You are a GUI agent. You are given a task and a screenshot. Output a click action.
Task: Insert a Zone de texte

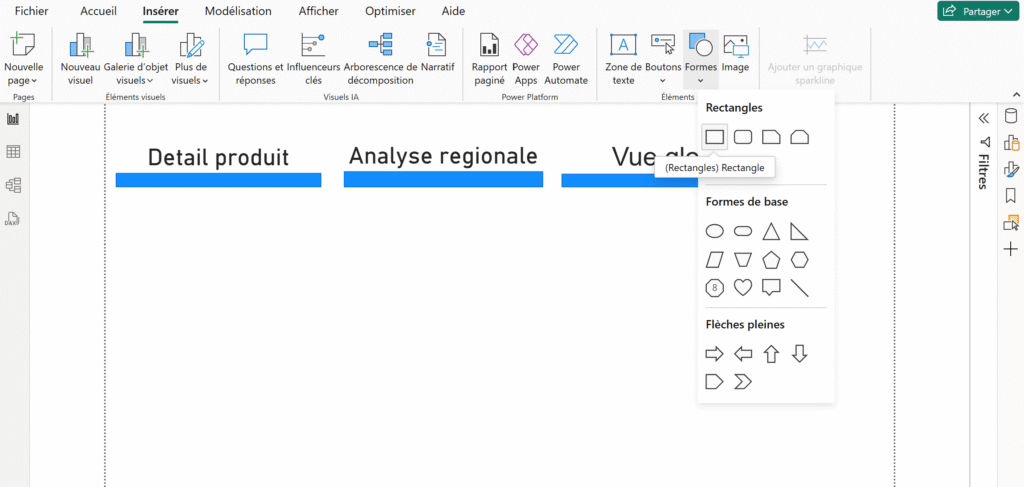(623, 58)
